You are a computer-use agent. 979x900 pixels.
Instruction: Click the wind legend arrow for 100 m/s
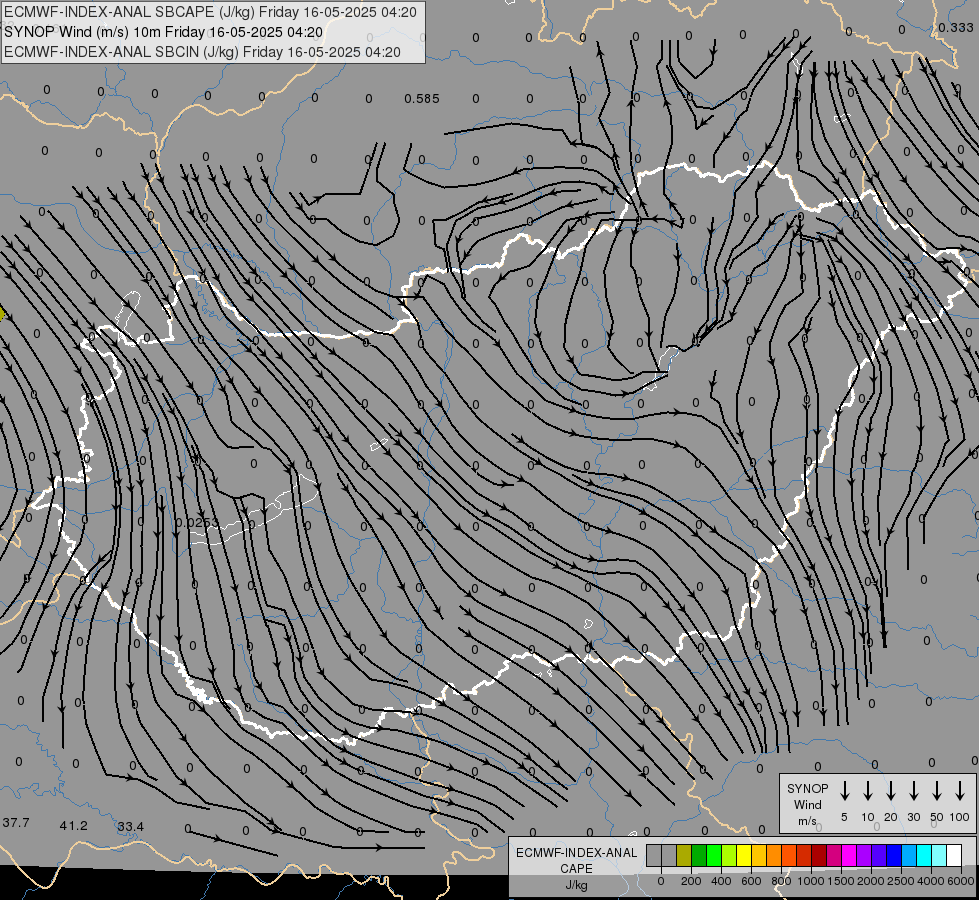click(x=960, y=790)
